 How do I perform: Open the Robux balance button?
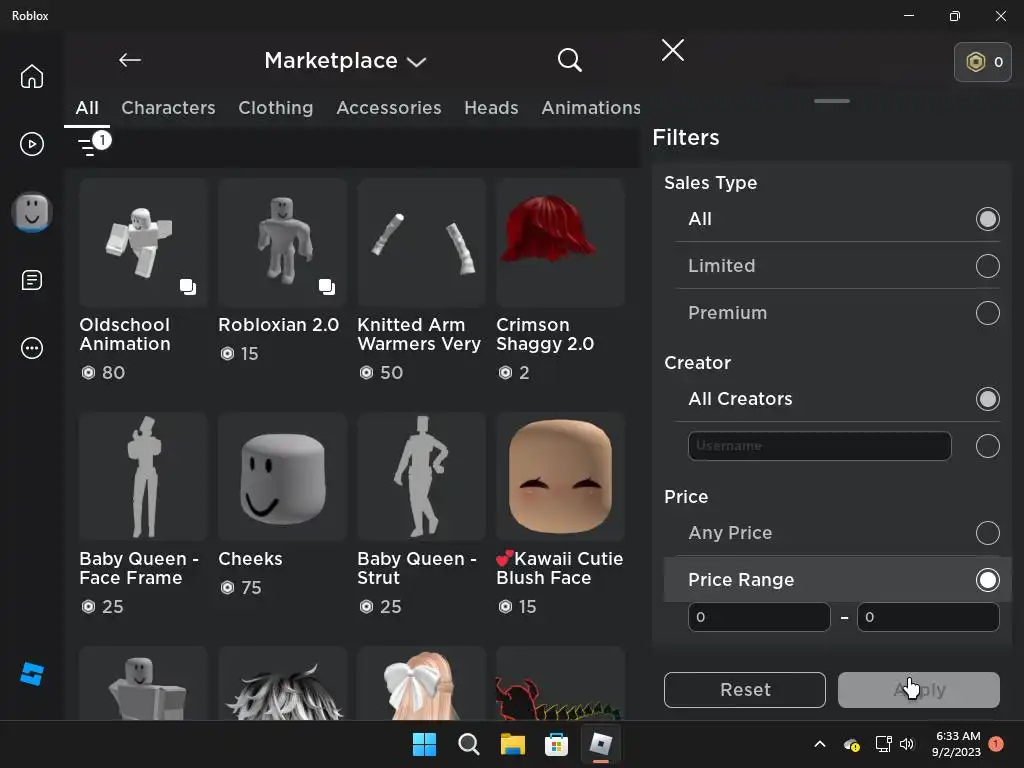[983, 62]
